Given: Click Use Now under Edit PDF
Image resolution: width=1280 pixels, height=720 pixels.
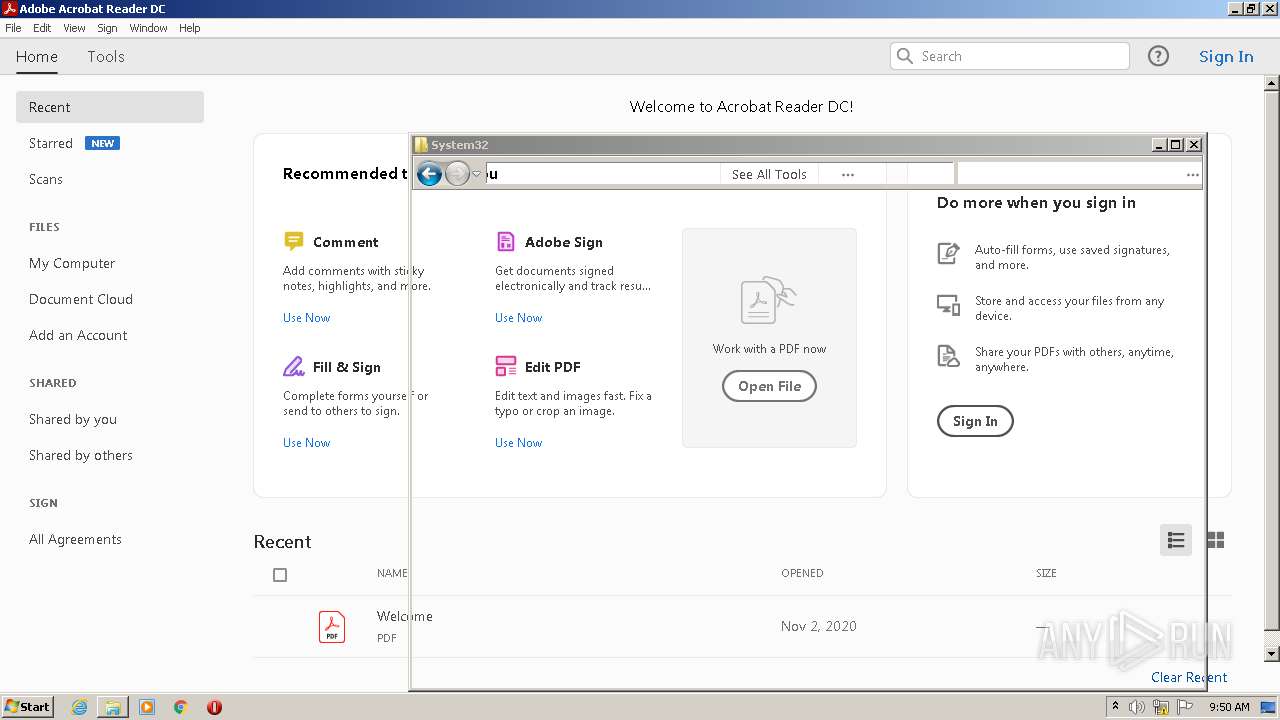Looking at the screenshot, I should [x=518, y=443].
